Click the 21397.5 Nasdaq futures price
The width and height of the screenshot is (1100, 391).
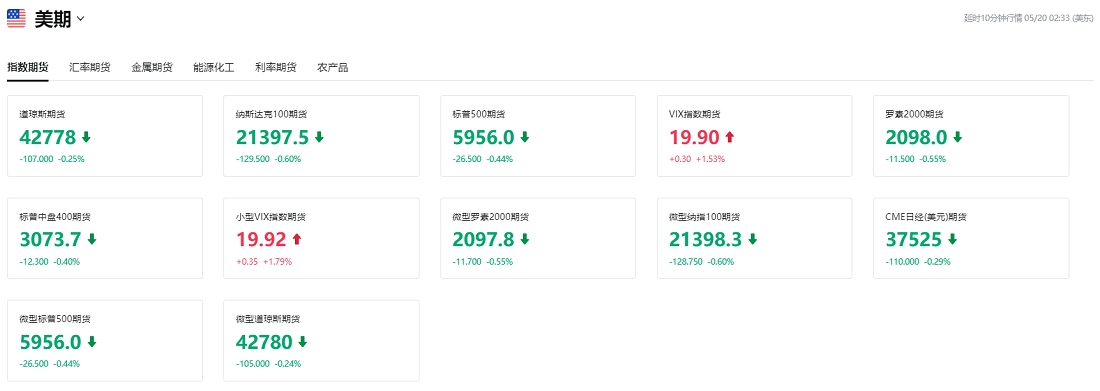coord(272,137)
